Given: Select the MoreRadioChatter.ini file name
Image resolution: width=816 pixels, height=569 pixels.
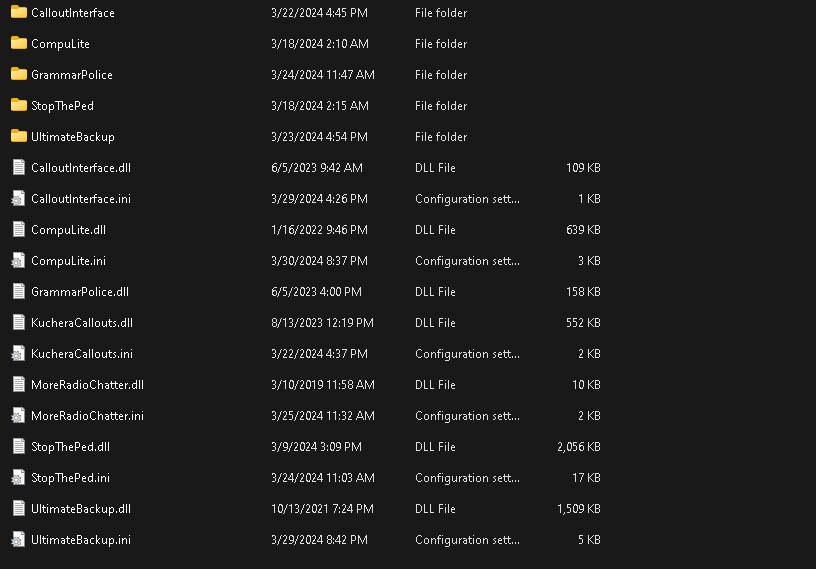Looking at the screenshot, I should click(87, 416).
